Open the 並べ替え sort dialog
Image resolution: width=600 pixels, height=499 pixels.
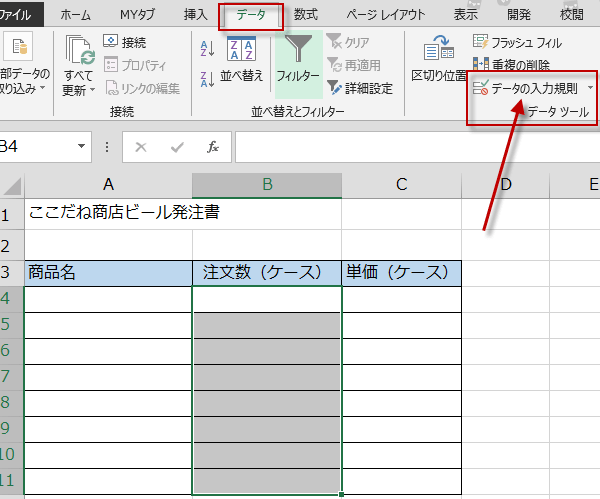click(x=241, y=59)
